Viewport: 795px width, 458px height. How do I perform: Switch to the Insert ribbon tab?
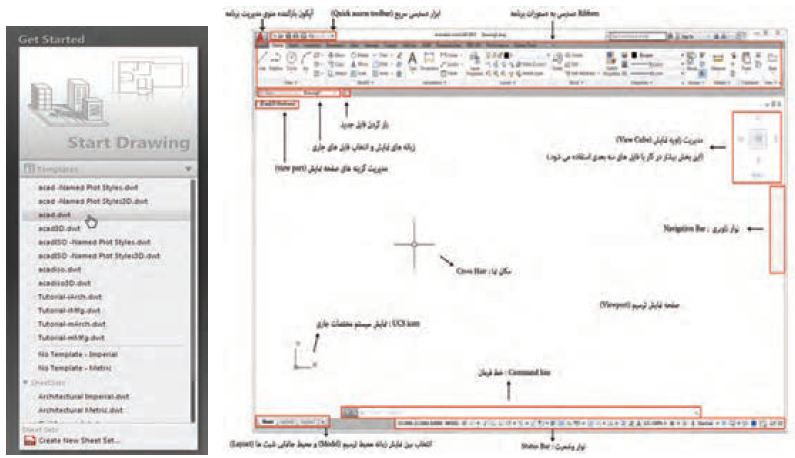(x=293, y=46)
